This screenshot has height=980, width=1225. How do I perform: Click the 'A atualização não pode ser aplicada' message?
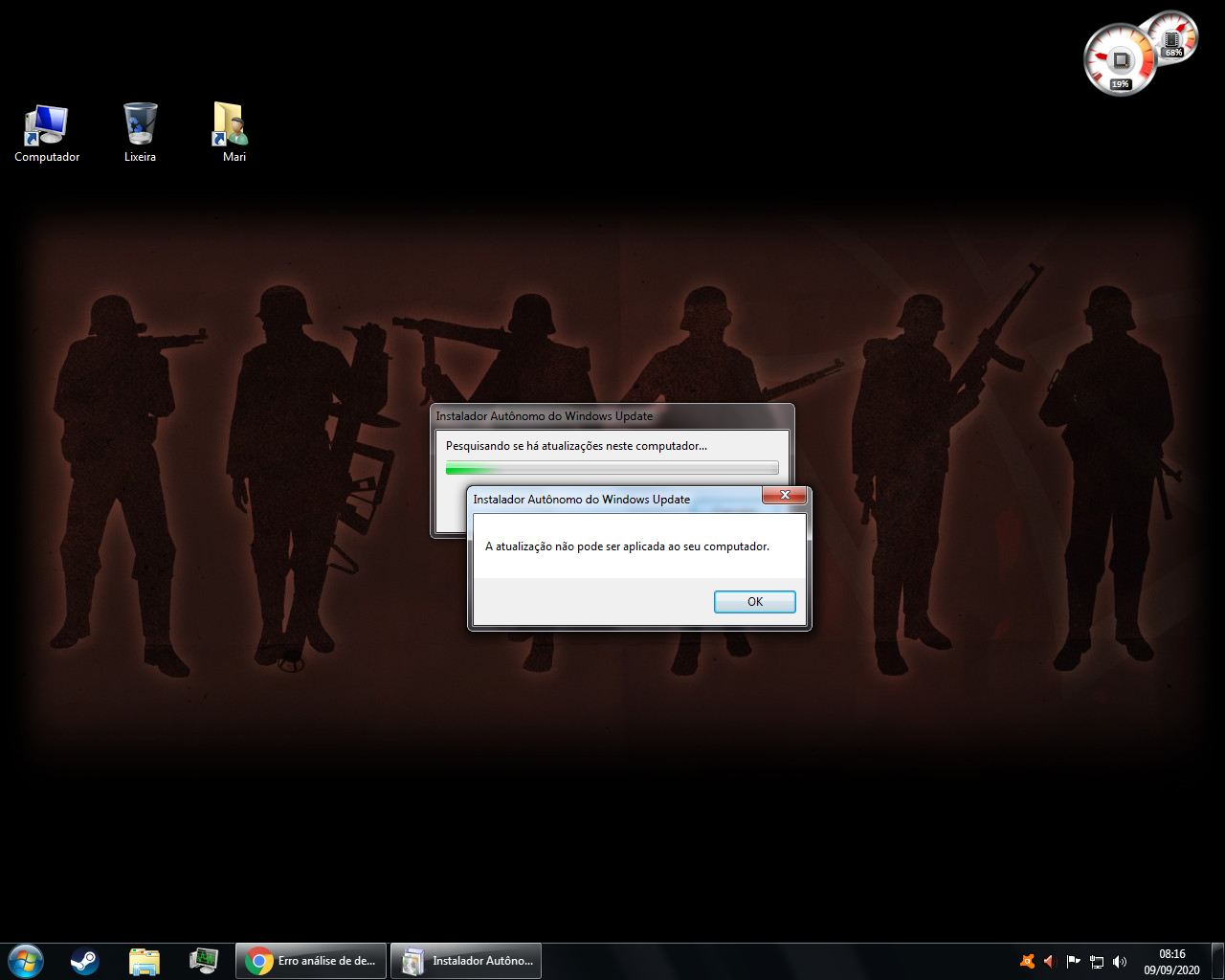click(627, 546)
